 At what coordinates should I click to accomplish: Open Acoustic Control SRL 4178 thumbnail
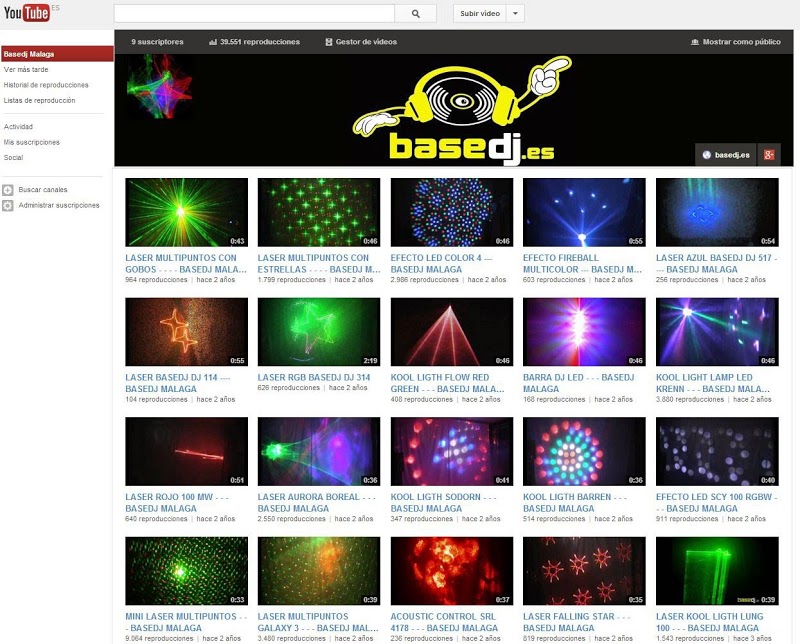click(452, 571)
